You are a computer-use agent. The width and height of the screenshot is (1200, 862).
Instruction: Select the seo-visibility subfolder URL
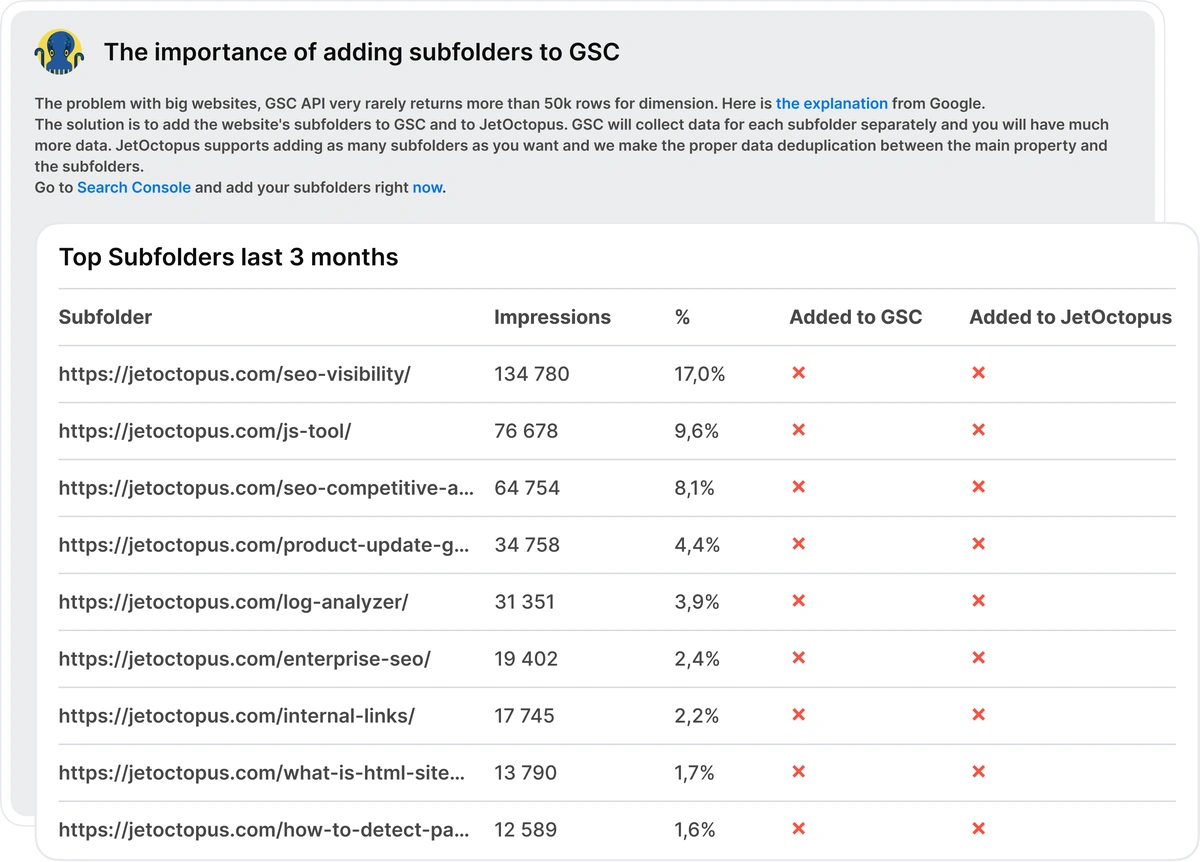(235, 374)
